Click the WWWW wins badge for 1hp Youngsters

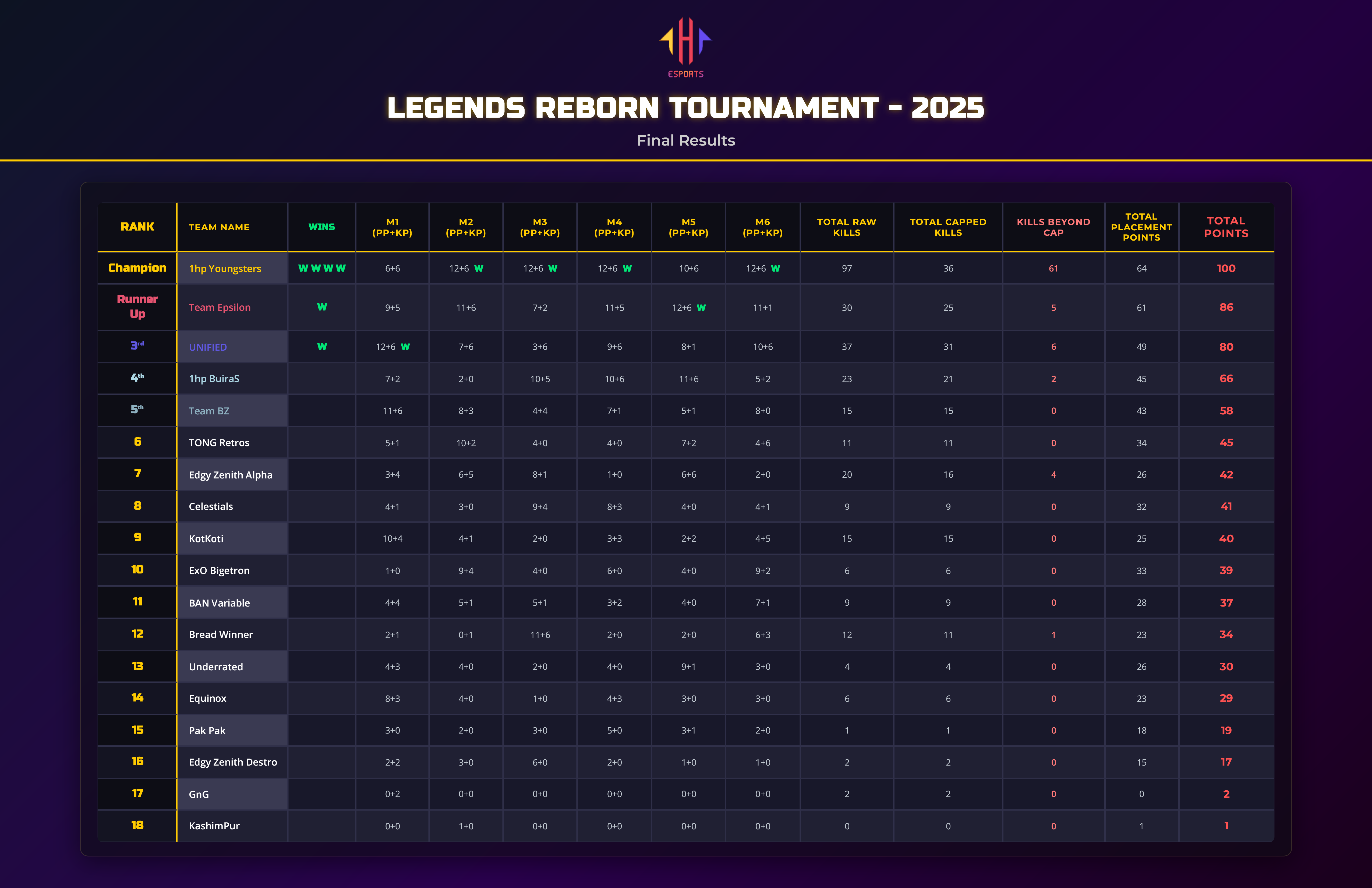click(x=322, y=268)
